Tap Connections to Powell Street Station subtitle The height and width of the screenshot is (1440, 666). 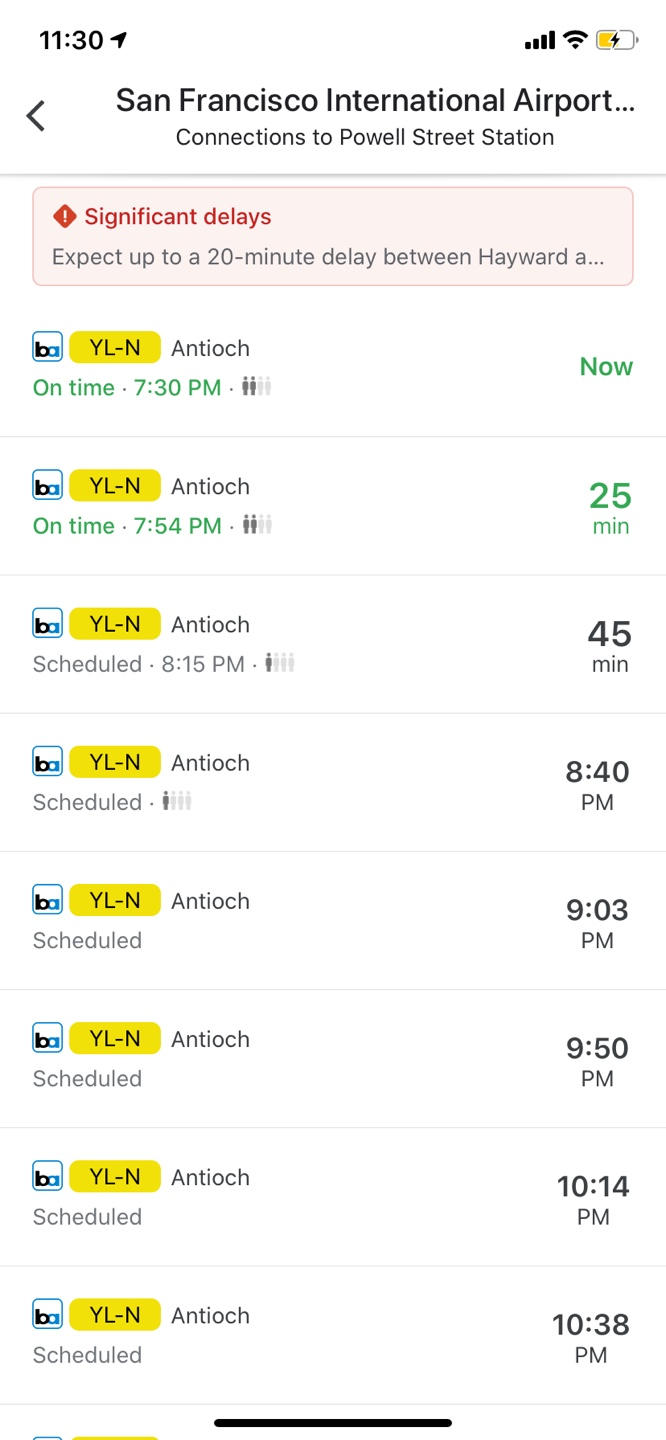(x=365, y=138)
